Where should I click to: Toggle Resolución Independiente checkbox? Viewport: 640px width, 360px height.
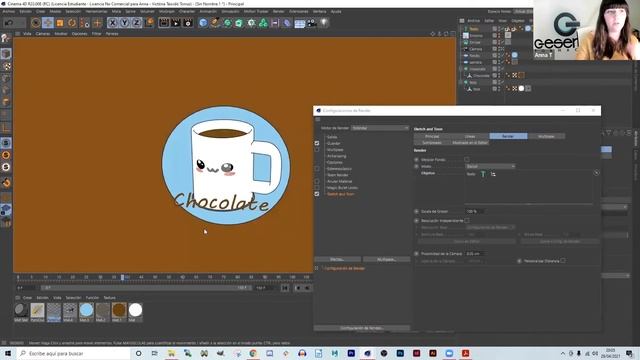point(467,220)
